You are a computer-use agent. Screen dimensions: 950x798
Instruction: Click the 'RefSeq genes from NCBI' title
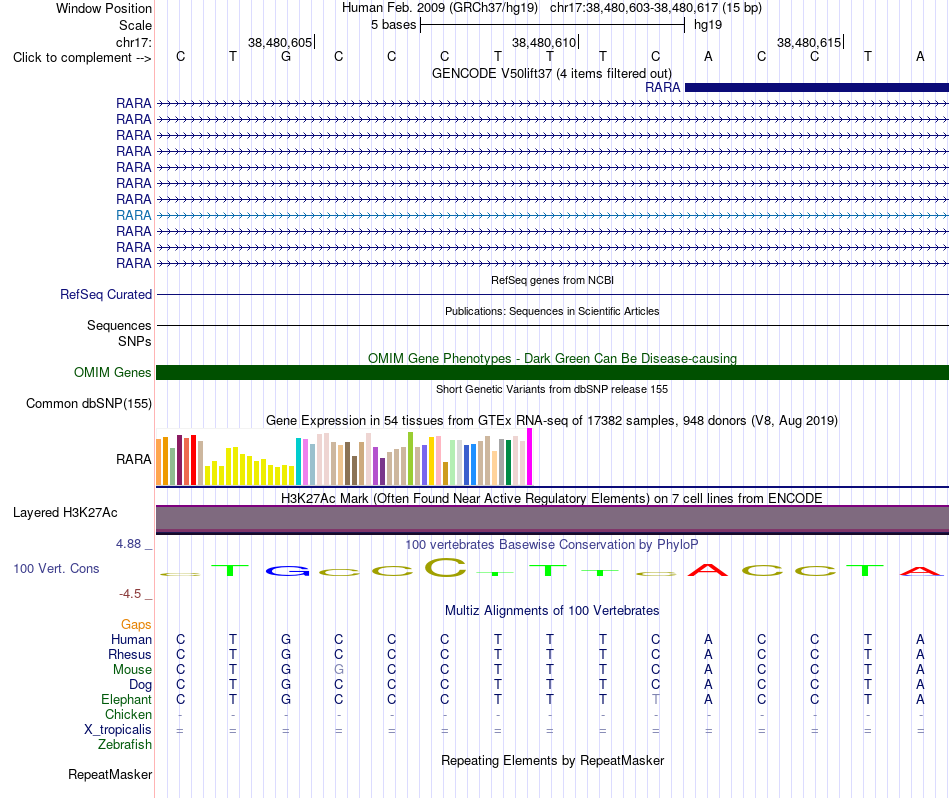pos(552,280)
